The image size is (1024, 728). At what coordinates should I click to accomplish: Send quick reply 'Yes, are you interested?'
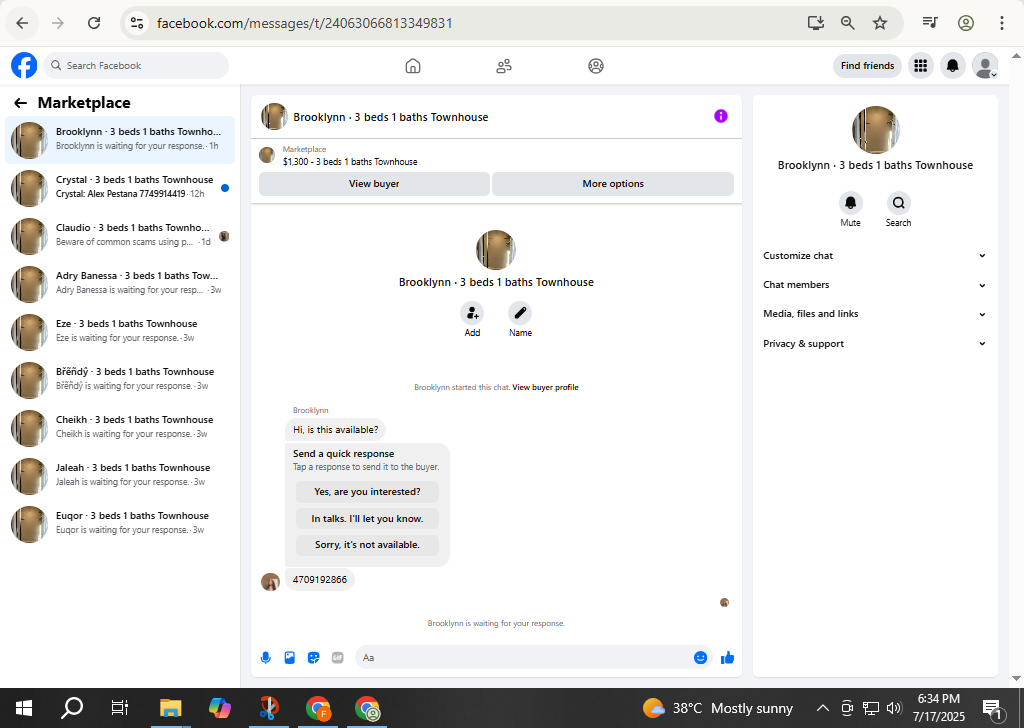(x=367, y=492)
